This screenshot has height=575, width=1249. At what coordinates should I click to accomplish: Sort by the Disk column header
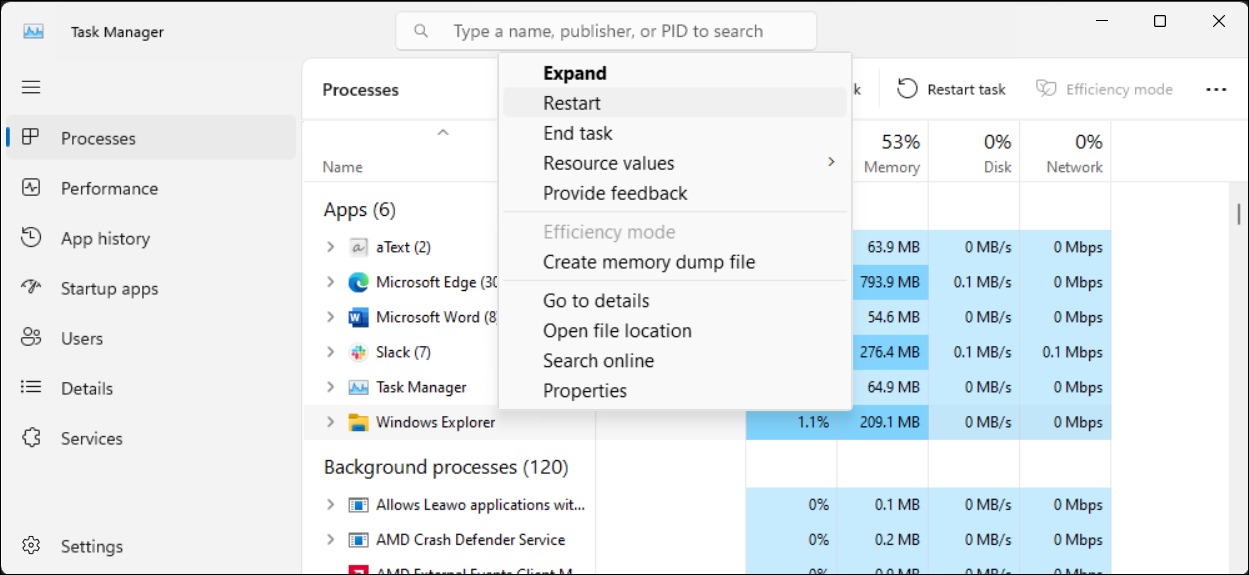[x=974, y=152]
